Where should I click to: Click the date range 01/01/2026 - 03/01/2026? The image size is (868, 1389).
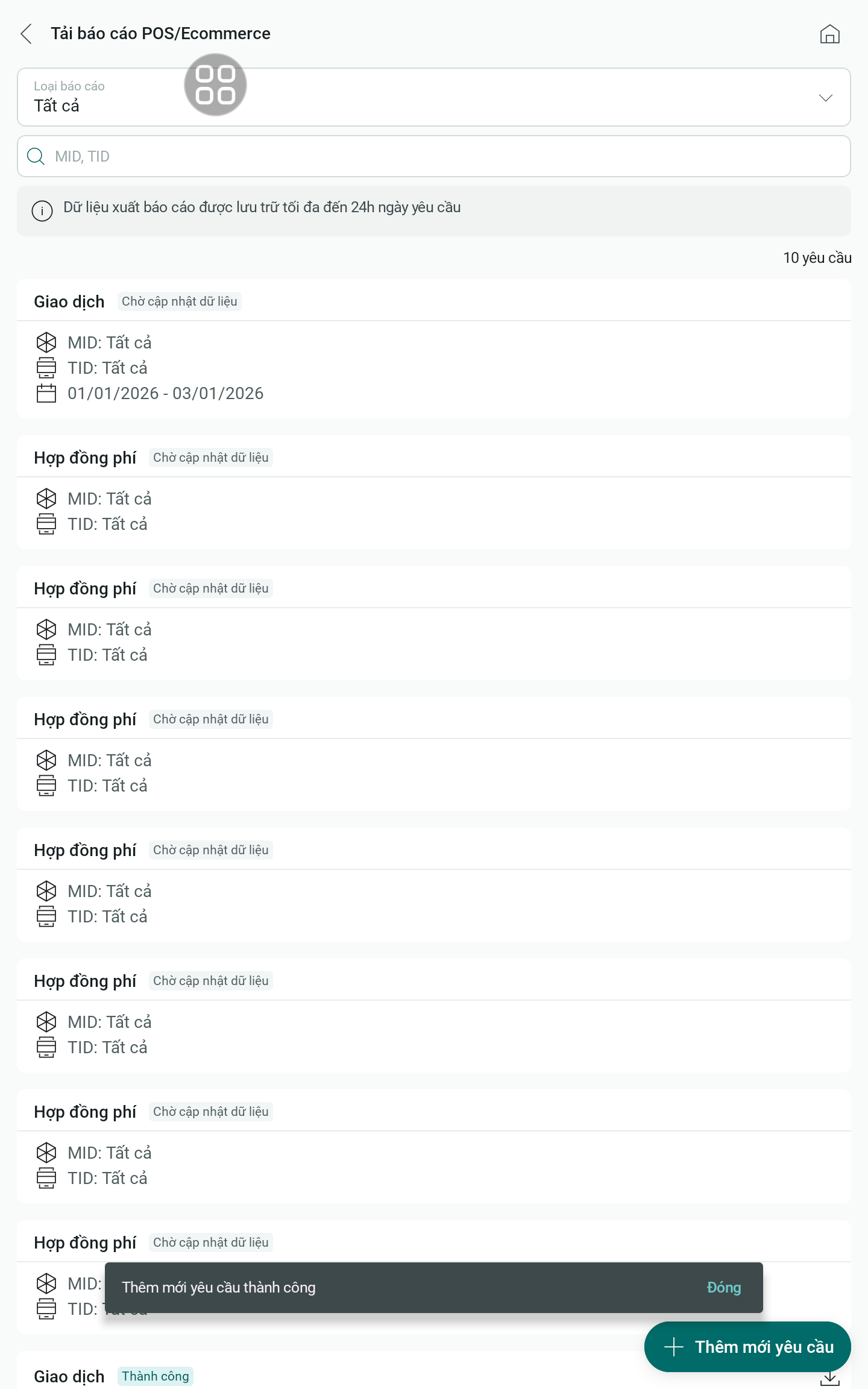click(166, 394)
